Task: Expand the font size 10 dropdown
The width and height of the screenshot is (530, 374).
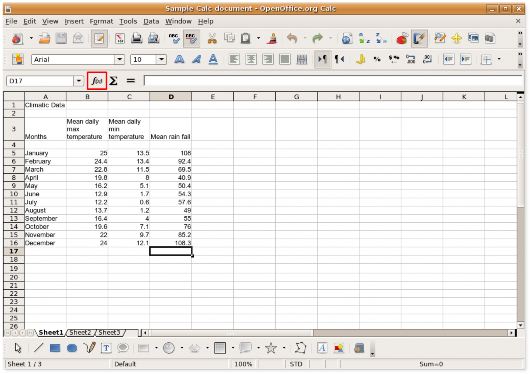Action: point(162,60)
